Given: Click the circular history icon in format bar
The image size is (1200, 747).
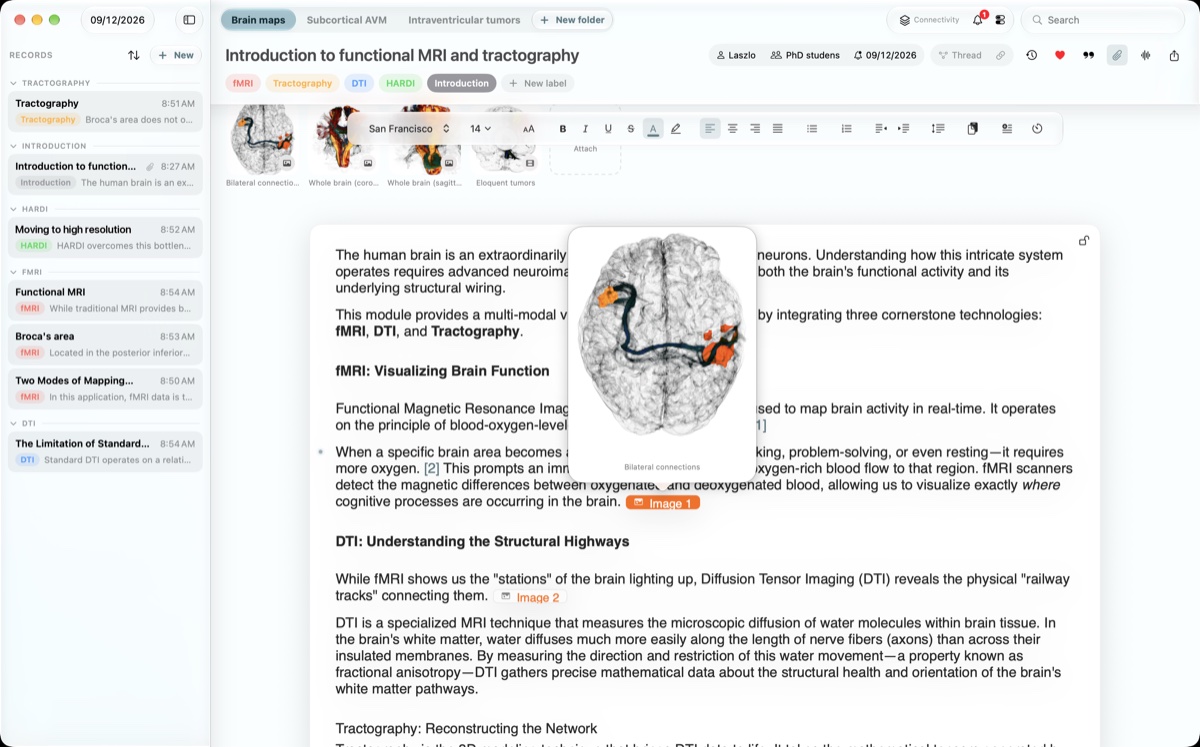Looking at the screenshot, I should coord(1037,128).
